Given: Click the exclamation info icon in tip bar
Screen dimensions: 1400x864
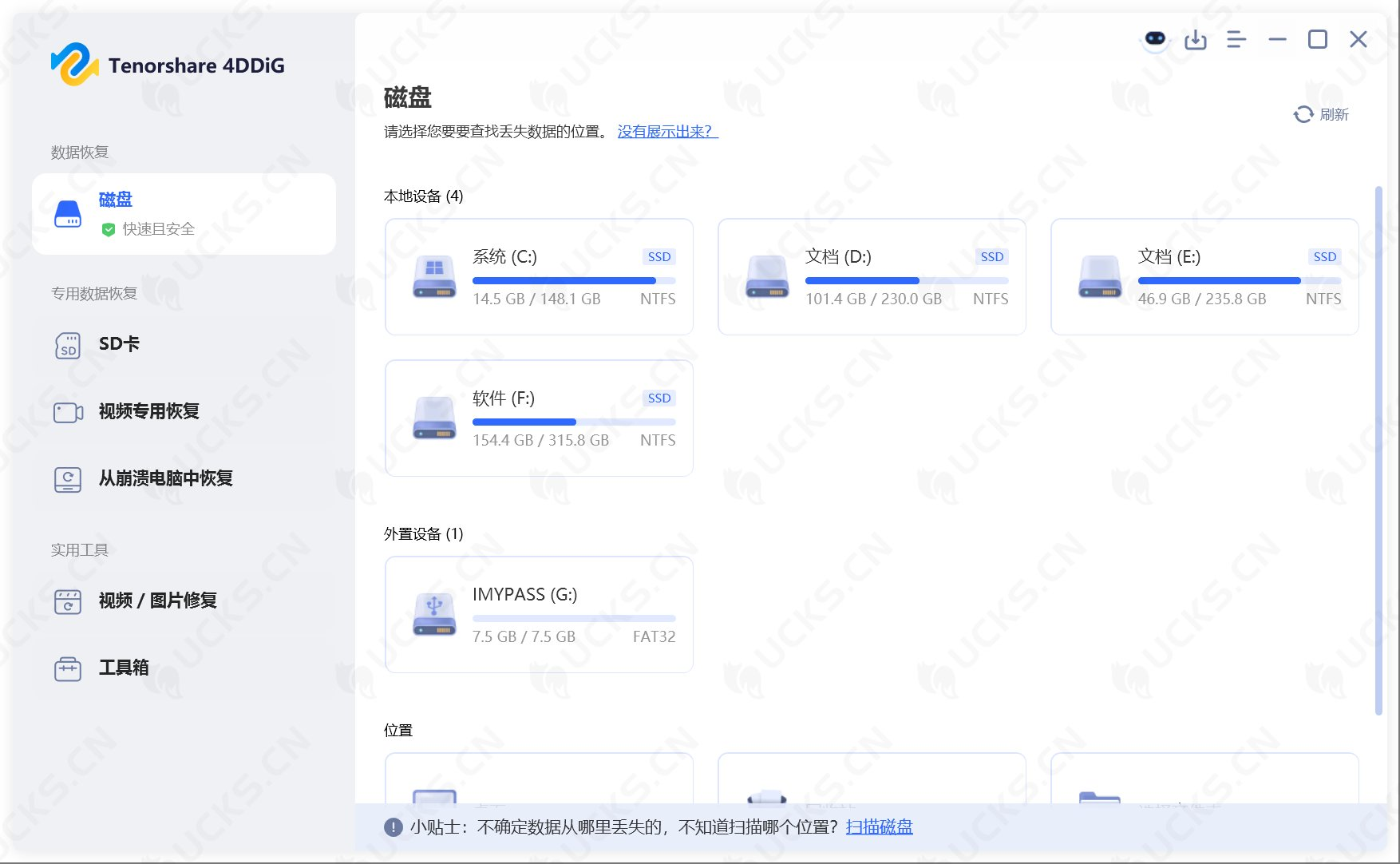Looking at the screenshot, I should 393,827.
